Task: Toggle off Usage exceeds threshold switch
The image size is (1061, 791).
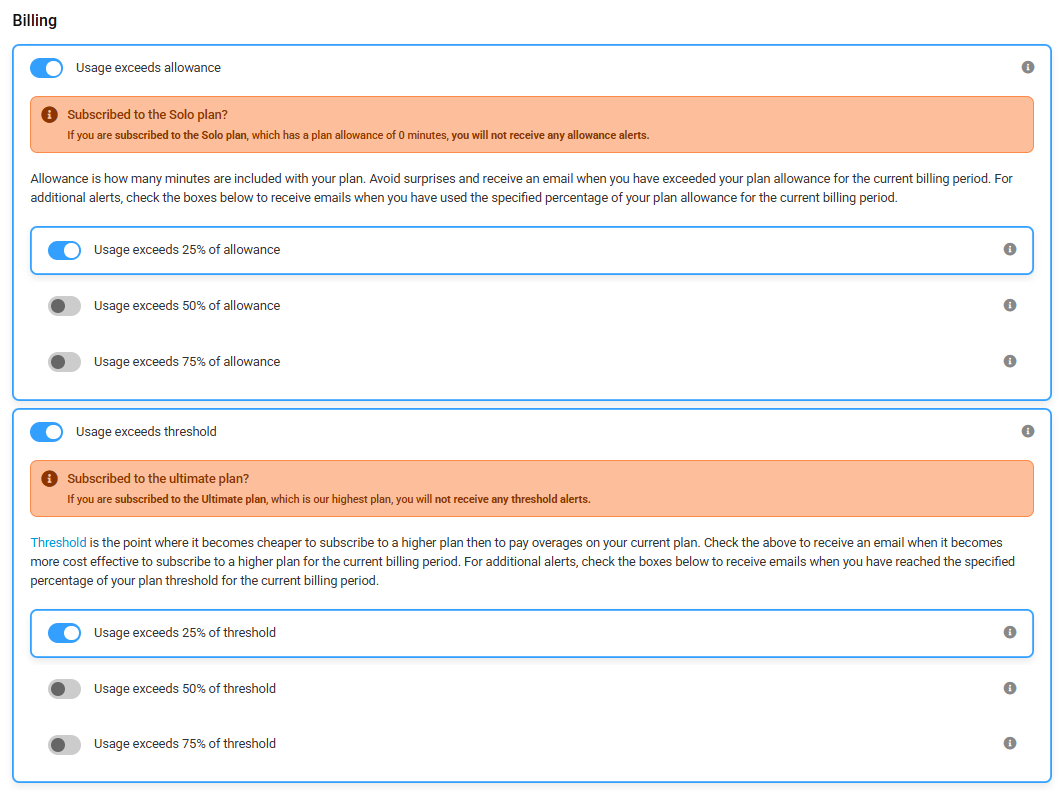Action: point(47,432)
